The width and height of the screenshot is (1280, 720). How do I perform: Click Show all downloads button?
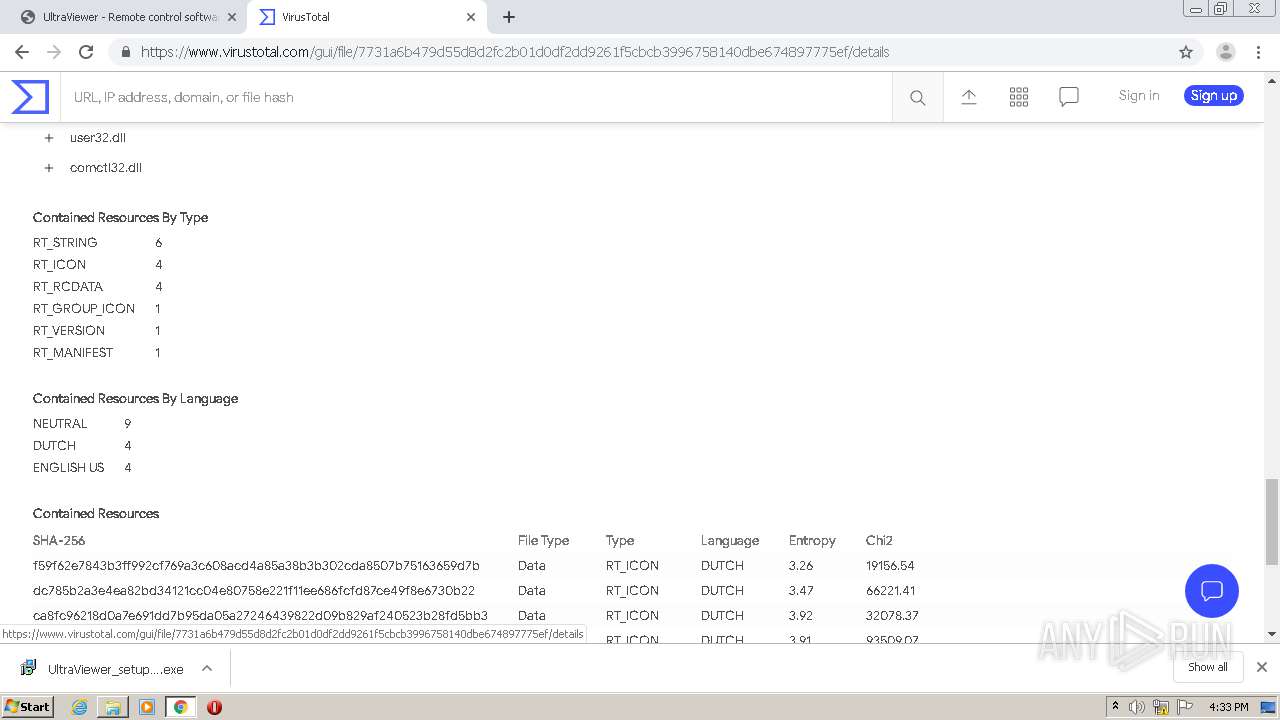[x=1207, y=667]
